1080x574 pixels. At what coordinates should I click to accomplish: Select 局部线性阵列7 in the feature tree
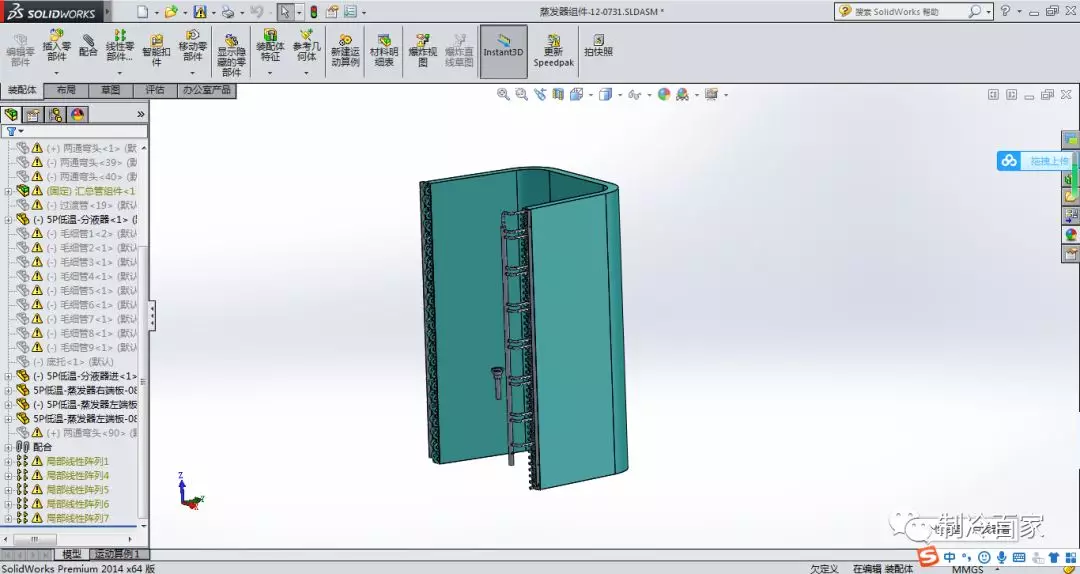pyautogui.click(x=77, y=518)
